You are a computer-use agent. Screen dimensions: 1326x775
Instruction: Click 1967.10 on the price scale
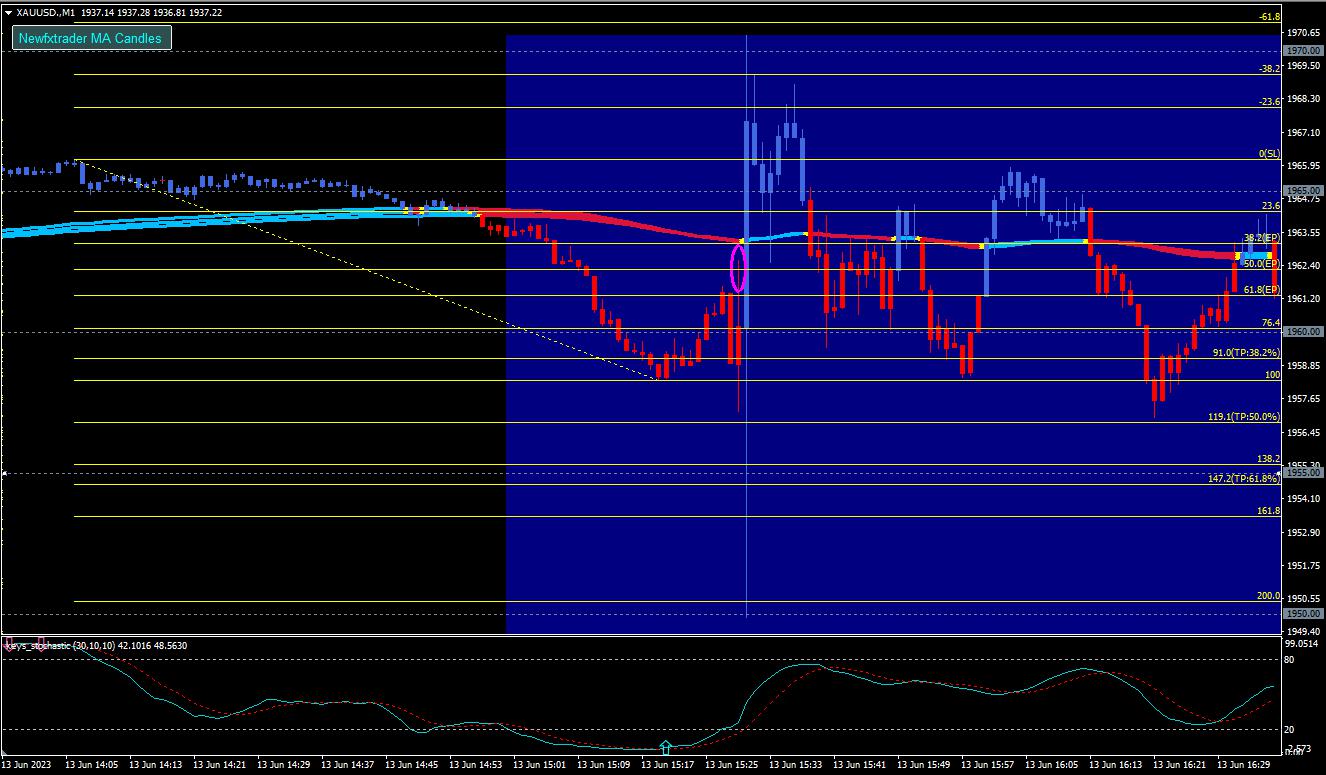coord(1303,132)
